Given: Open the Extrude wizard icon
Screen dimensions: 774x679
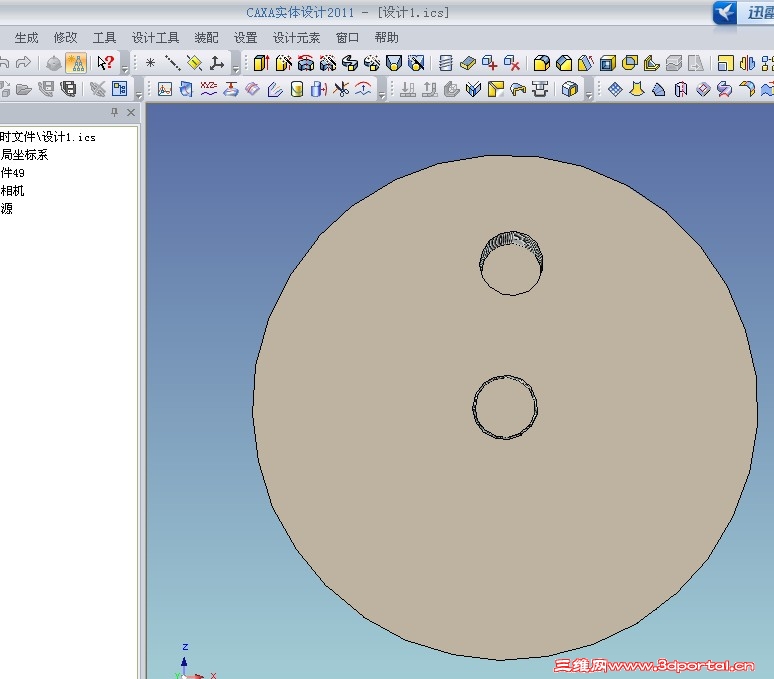Looking at the screenshot, I should (x=283, y=63).
